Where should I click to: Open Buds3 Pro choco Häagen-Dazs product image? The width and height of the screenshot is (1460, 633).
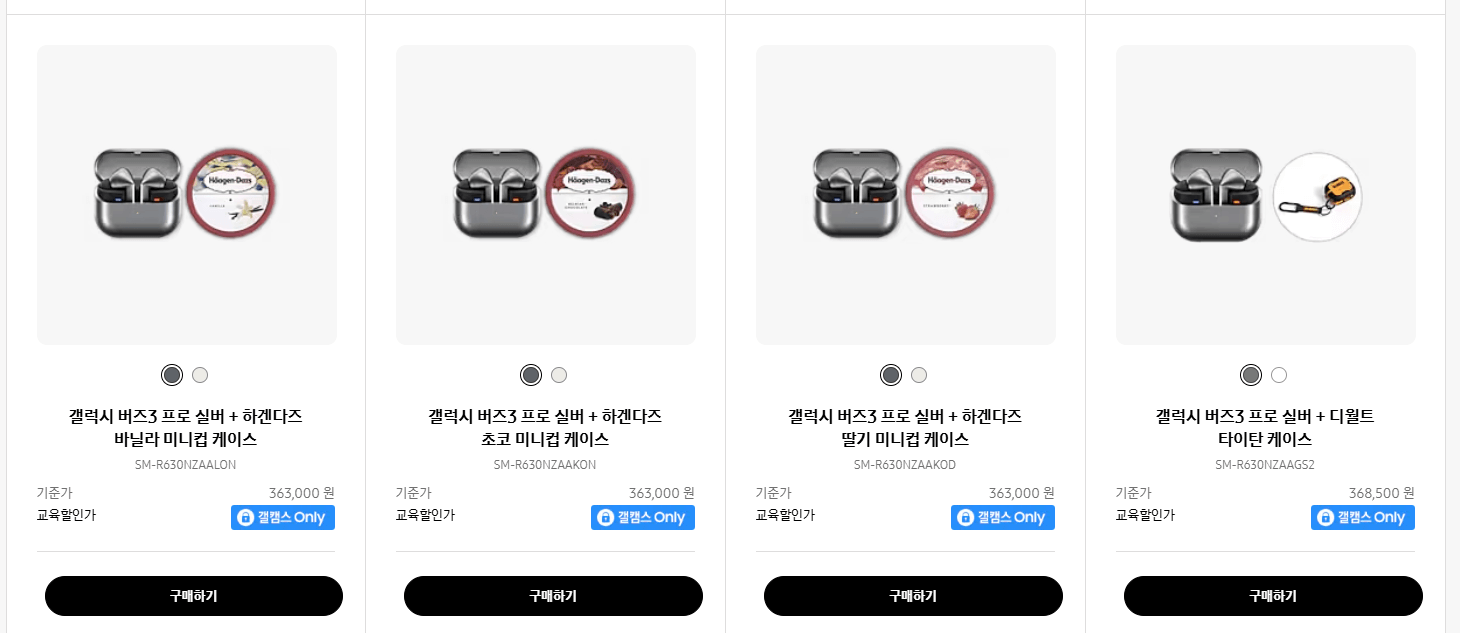point(546,195)
